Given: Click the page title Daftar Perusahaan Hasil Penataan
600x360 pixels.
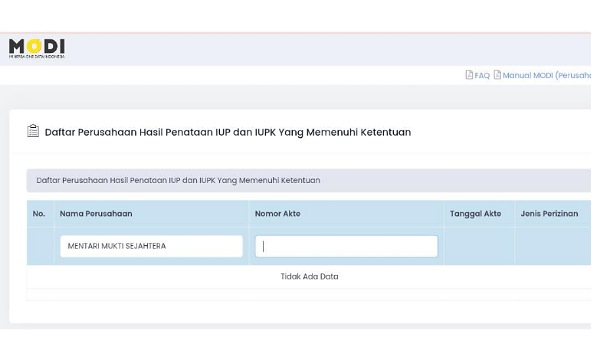Looking at the screenshot, I should pos(228,132).
